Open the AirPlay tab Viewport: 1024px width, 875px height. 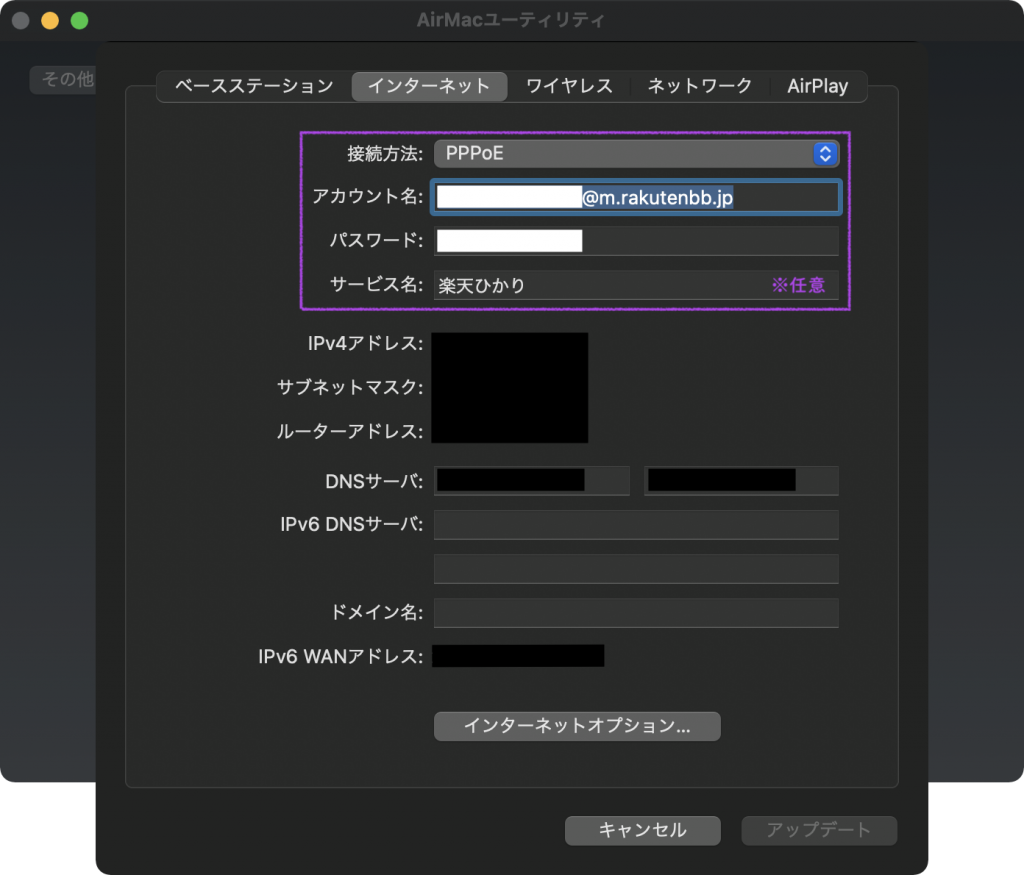(x=817, y=86)
